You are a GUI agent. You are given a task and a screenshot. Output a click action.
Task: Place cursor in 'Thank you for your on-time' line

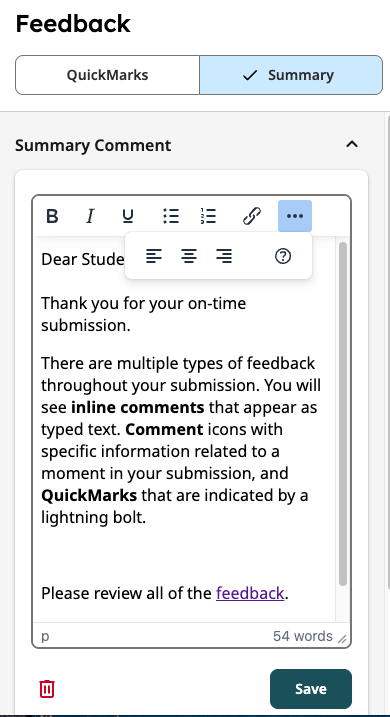[144, 303]
